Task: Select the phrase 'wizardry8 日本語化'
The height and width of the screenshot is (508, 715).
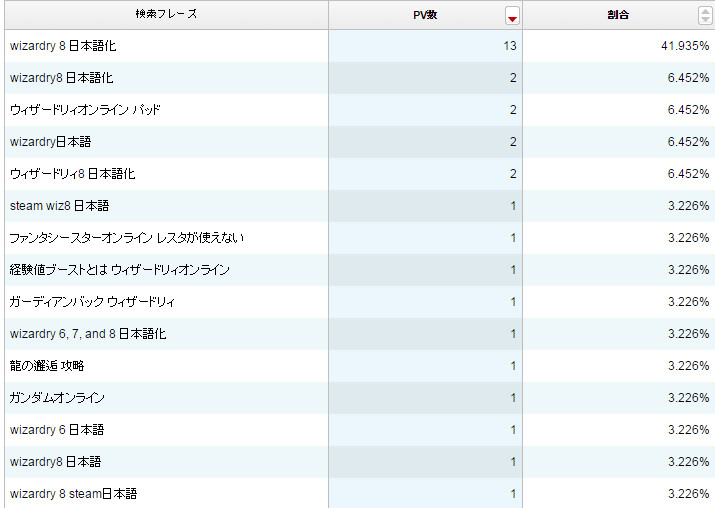Action: [x=62, y=78]
